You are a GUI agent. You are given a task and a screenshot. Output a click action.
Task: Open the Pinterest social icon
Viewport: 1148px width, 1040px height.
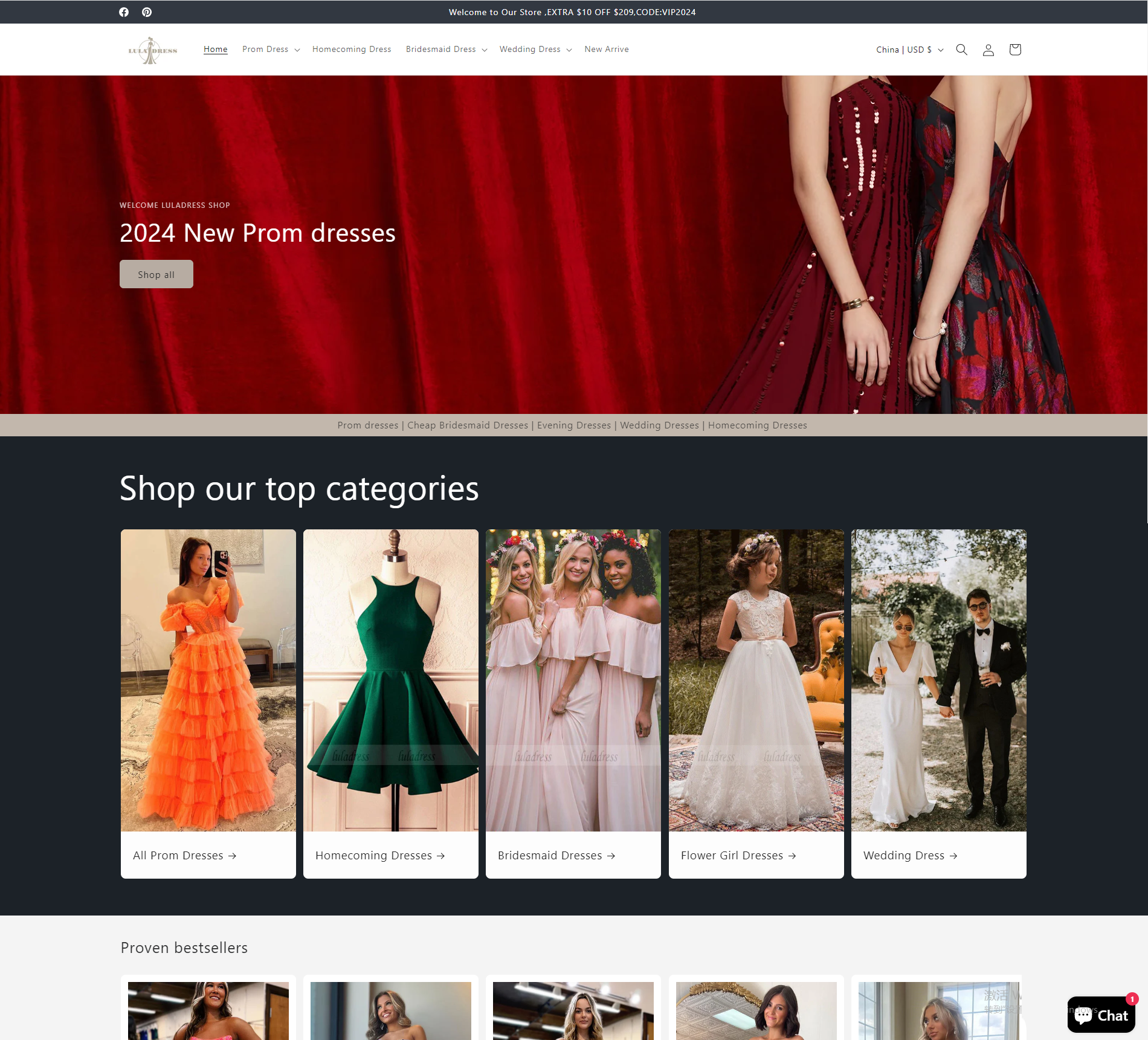[147, 12]
